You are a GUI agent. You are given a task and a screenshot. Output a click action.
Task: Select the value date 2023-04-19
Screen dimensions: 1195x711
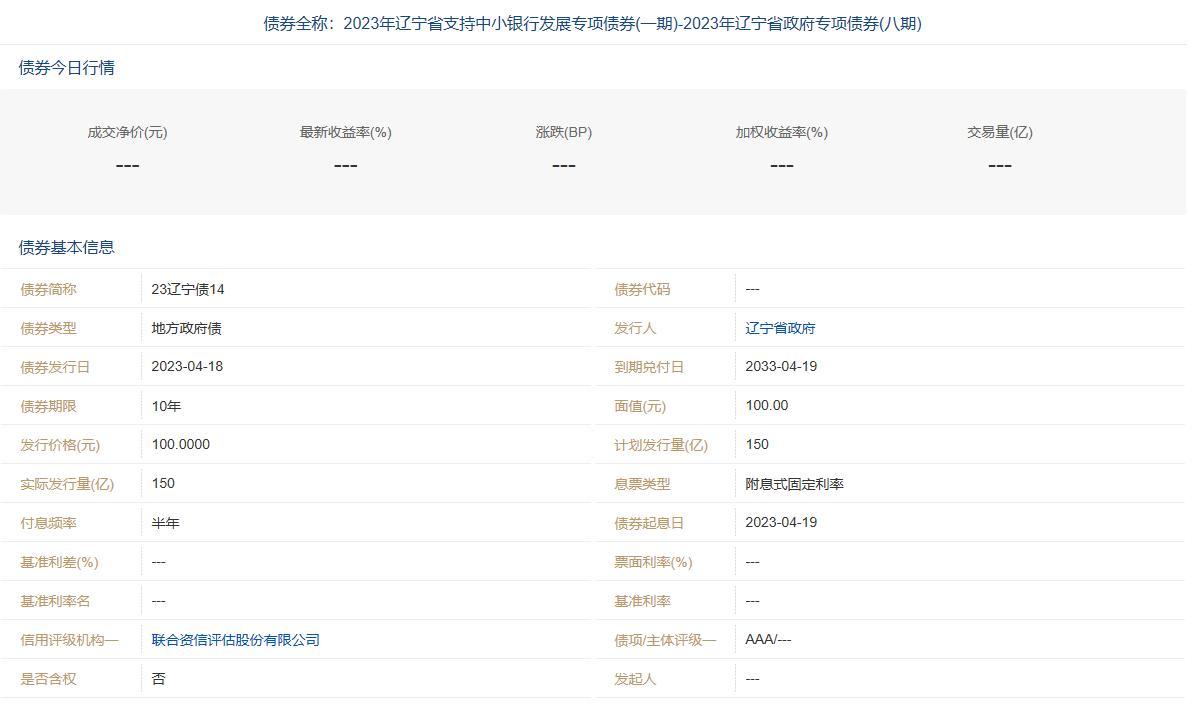(x=781, y=523)
